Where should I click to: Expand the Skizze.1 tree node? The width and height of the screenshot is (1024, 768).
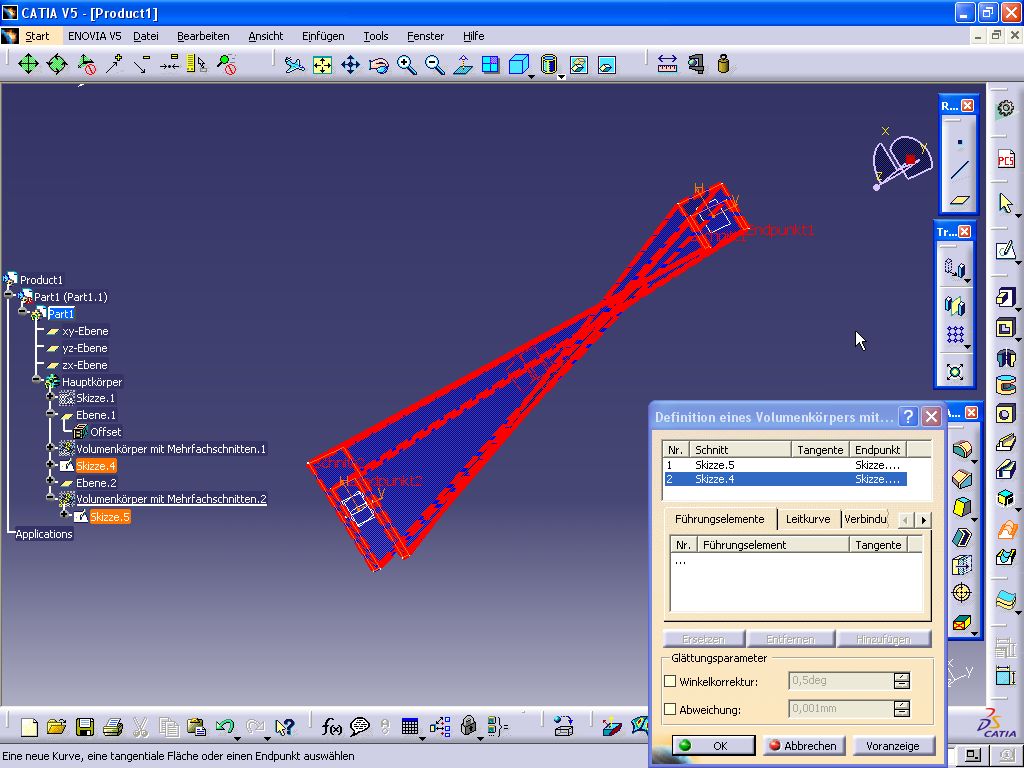pos(51,397)
